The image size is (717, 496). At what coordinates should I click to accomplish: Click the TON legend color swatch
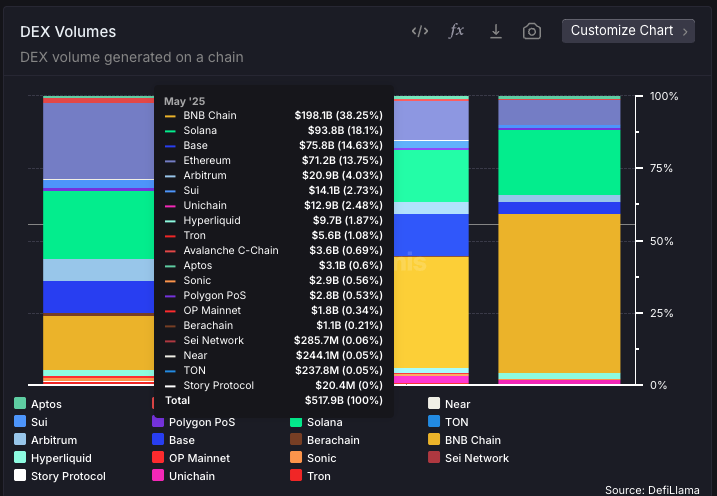point(434,421)
